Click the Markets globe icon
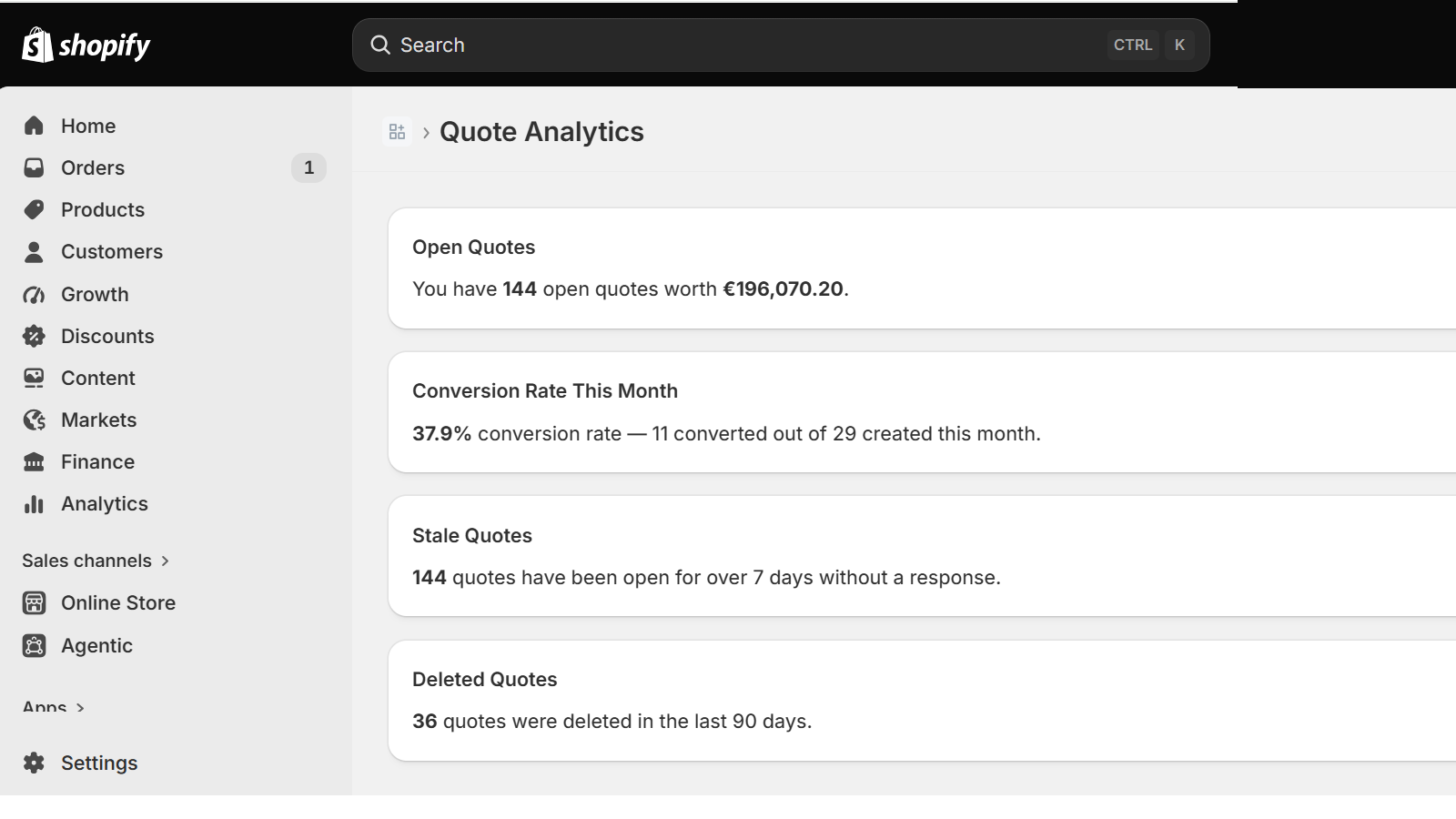Screen dimensions: 1456x819 pyautogui.click(x=34, y=420)
